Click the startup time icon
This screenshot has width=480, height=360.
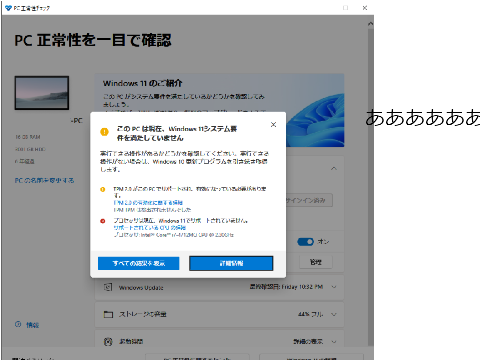click(x=108, y=341)
